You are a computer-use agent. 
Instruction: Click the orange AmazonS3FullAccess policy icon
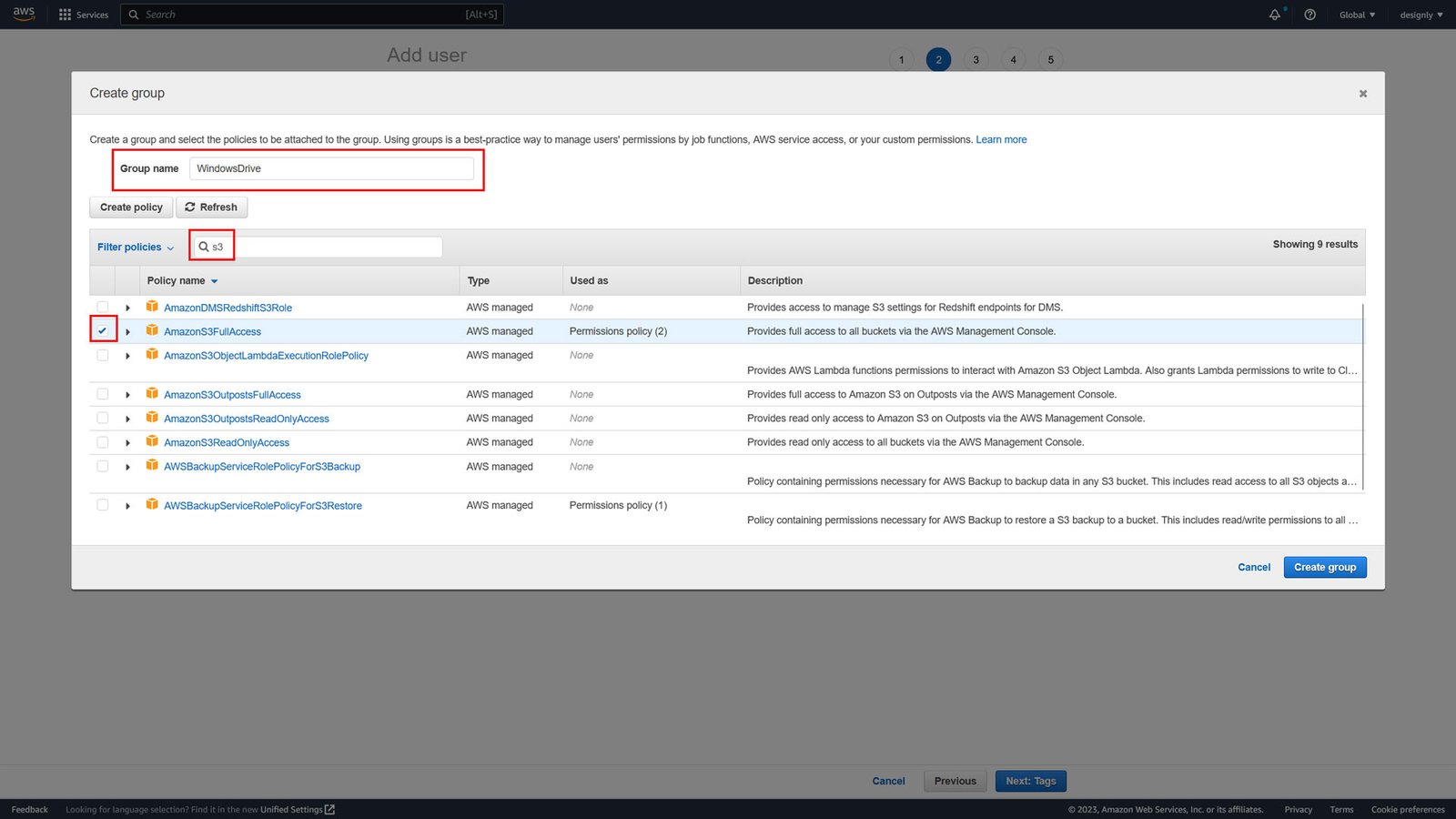pyautogui.click(x=152, y=330)
